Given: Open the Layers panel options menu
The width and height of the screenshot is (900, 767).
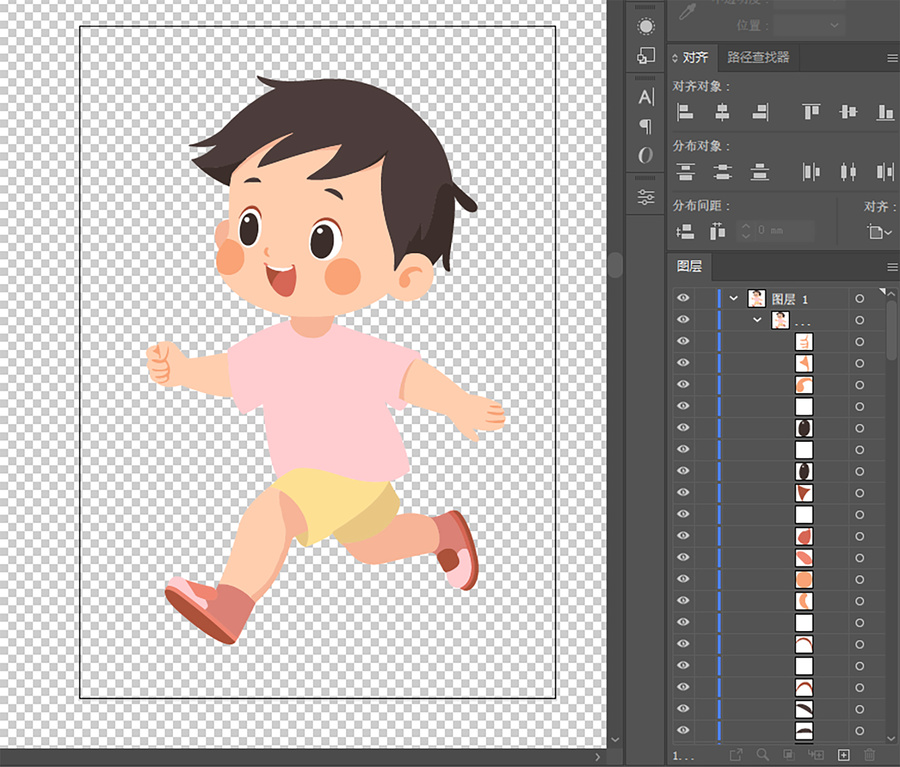Looking at the screenshot, I should pos(892,267).
